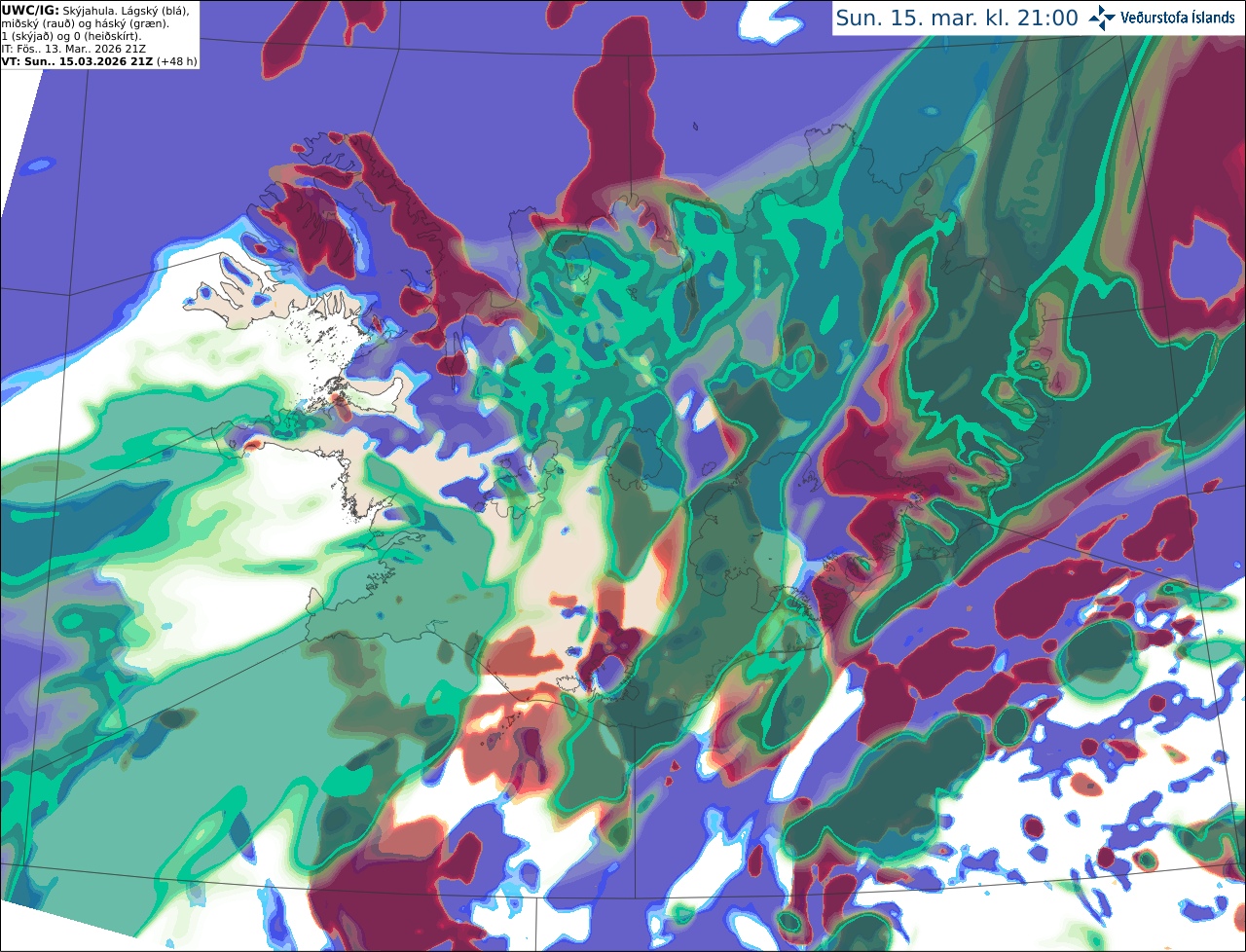Screen dimensions: 1246x952
Task: Select the 'IT: Fös.. 13. Mar.. 2026 21Z' line
Action: pos(74,49)
